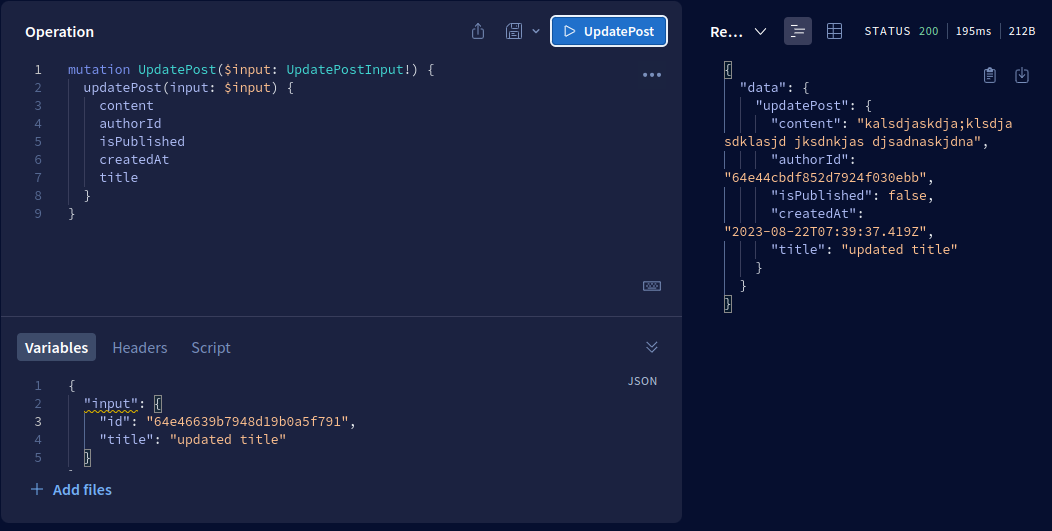Viewport: 1052px width, 531px height.
Task: Select the JSON response view icon
Action: pyautogui.click(x=798, y=32)
